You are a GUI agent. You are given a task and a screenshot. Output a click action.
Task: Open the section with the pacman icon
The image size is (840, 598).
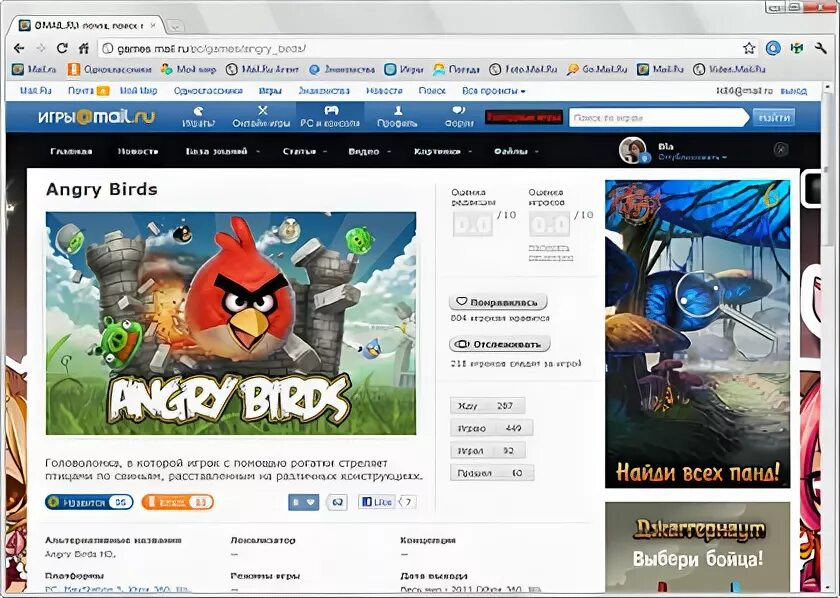click(198, 117)
